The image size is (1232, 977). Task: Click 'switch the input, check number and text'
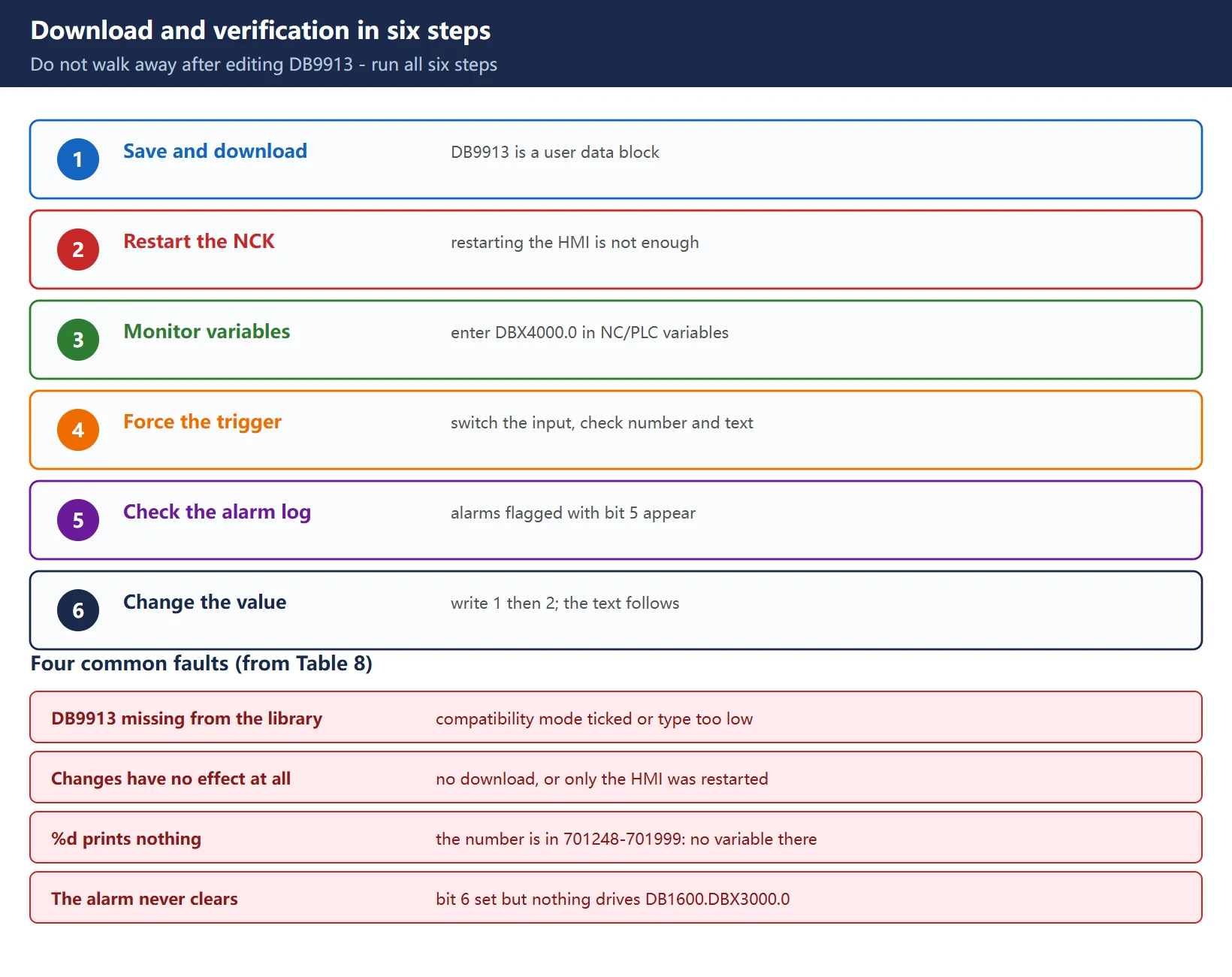tap(602, 422)
